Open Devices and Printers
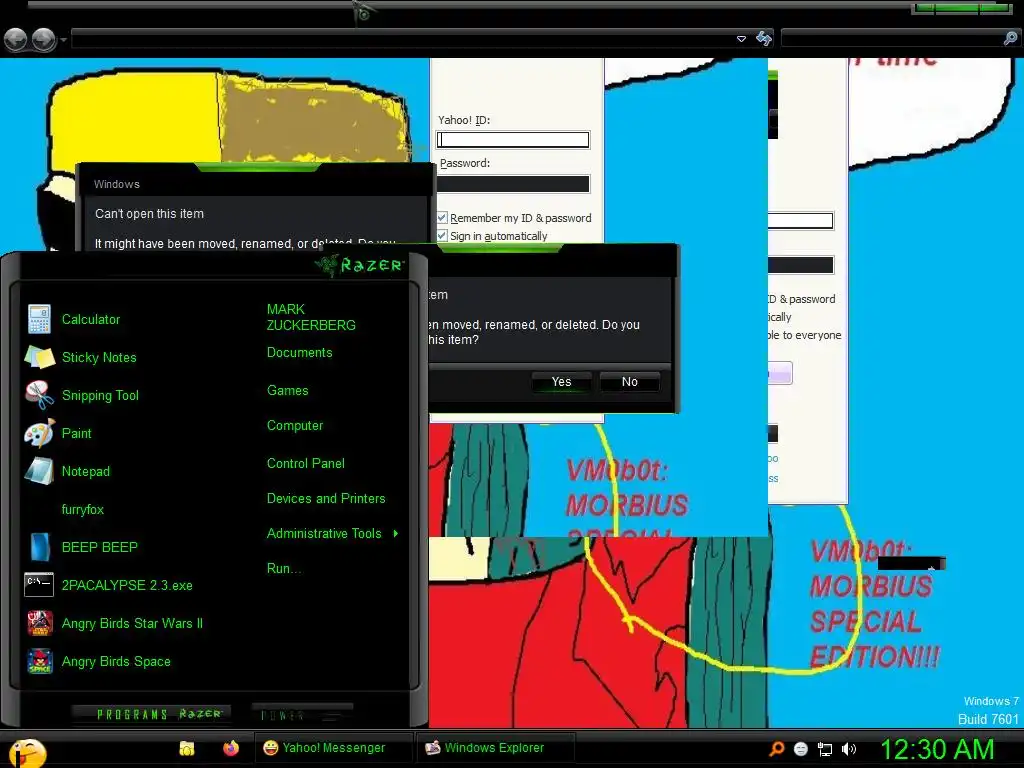 (x=326, y=498)
